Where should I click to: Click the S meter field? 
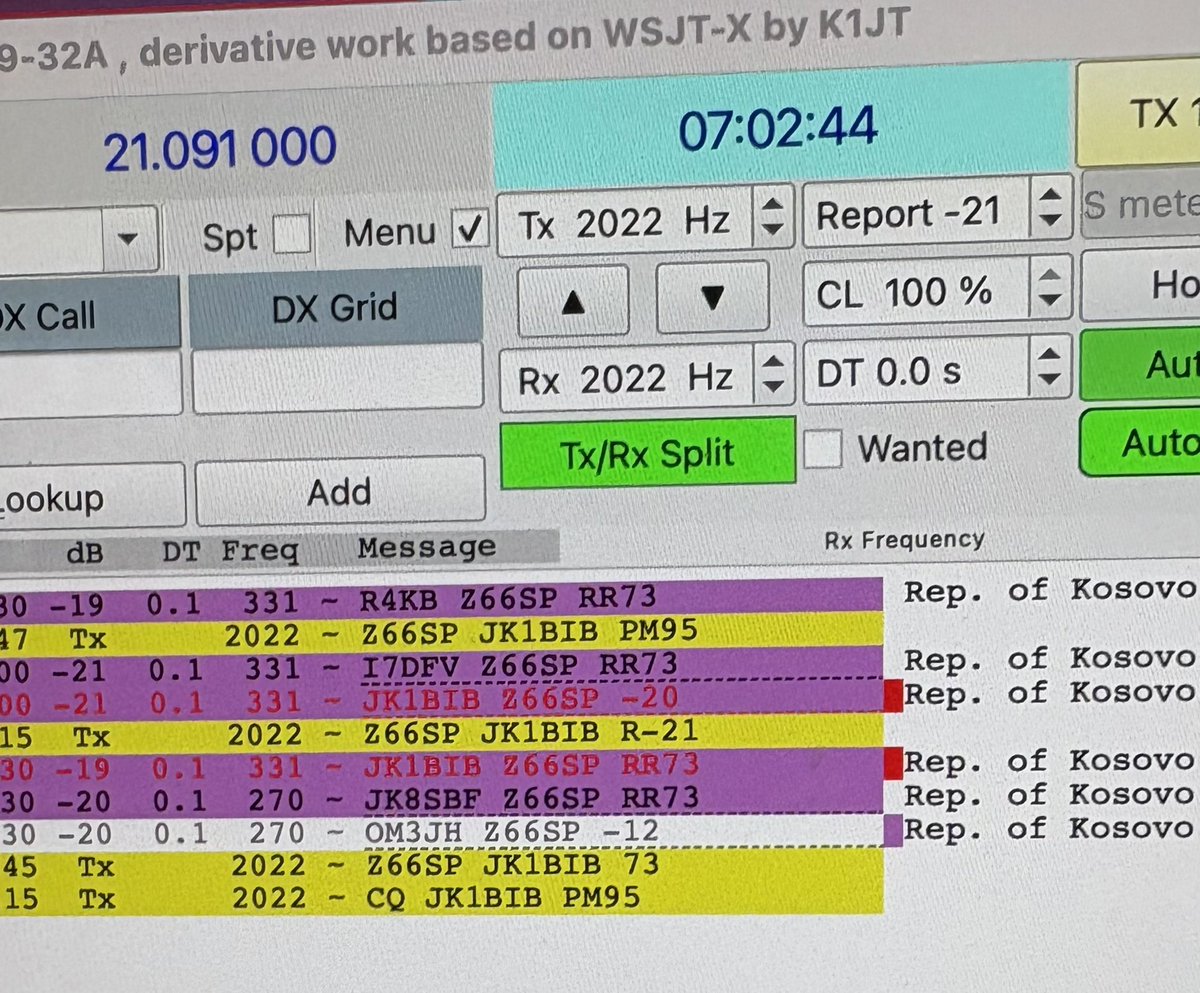[x=1142, y=204]
